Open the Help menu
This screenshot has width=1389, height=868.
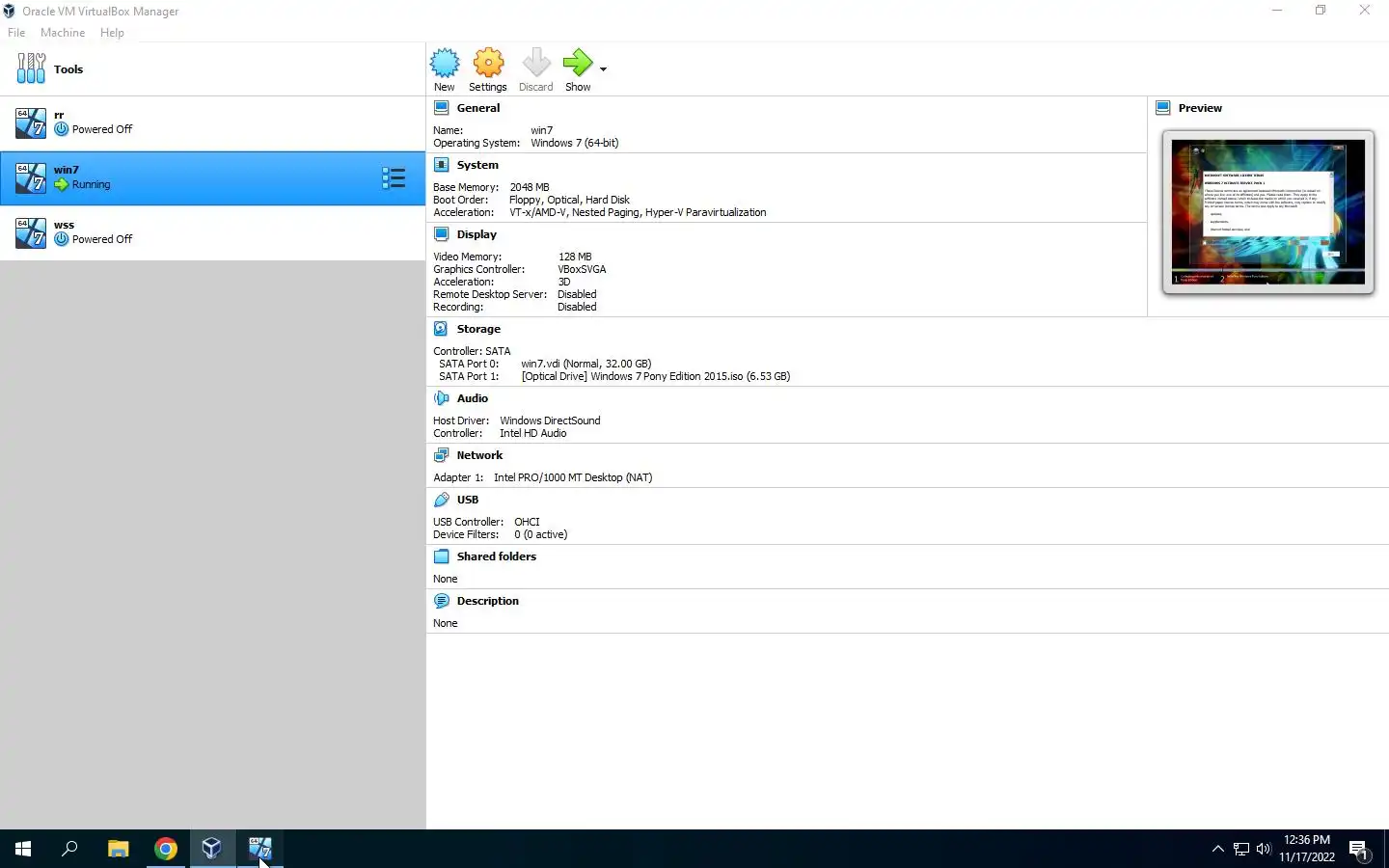click(112, 33)
